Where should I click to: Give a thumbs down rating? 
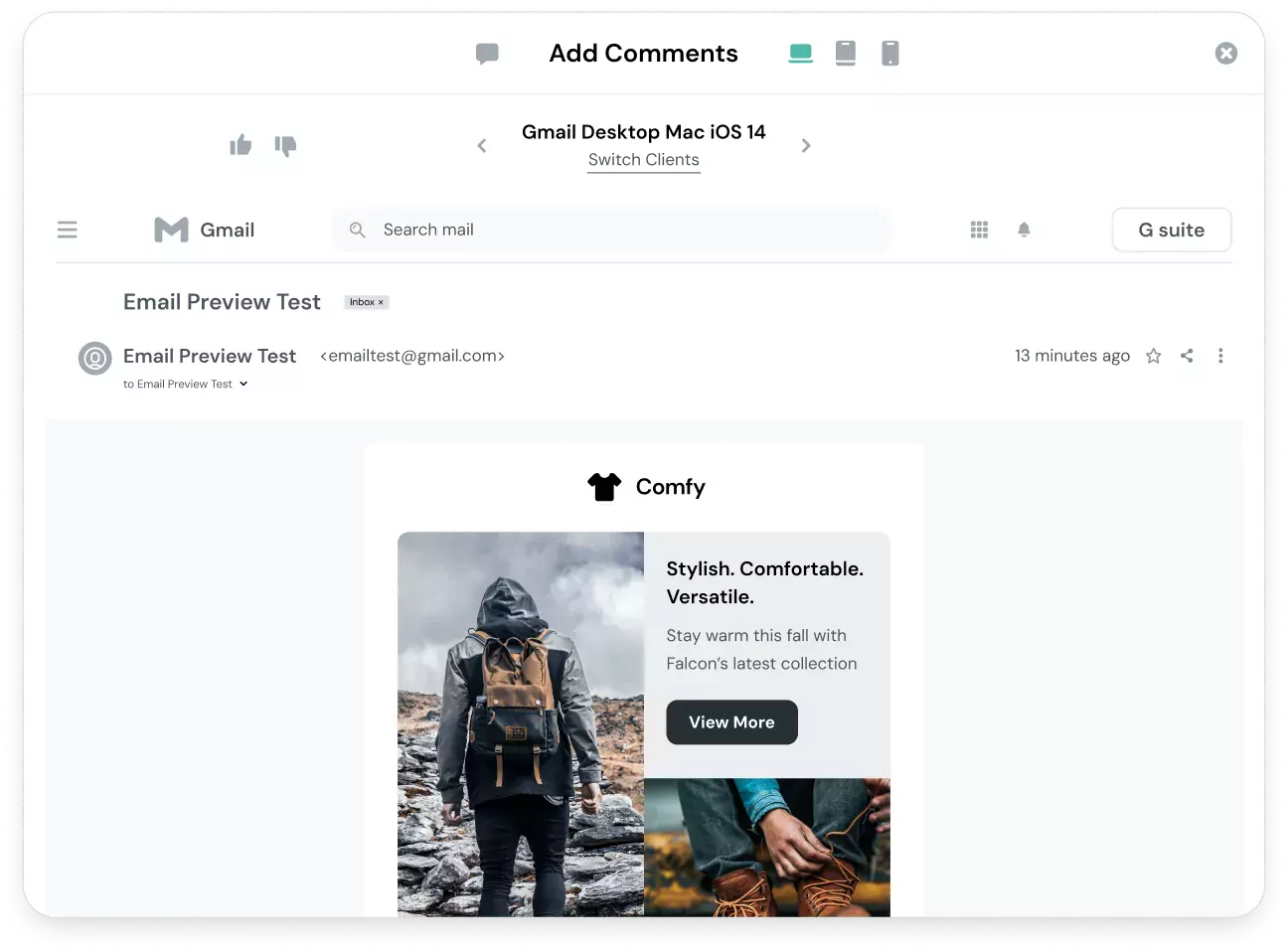[285, 146]
